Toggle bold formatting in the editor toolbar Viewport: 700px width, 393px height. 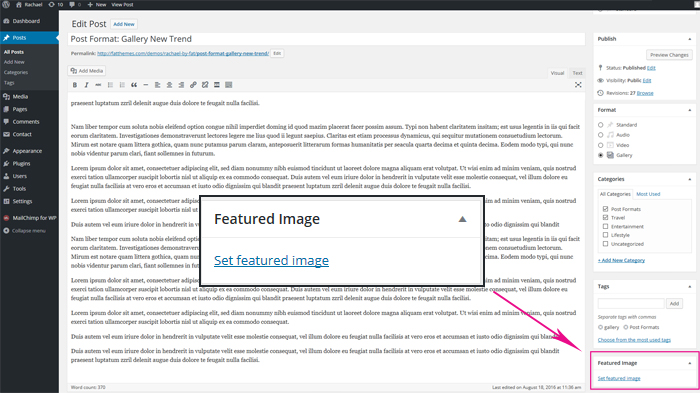75,85
